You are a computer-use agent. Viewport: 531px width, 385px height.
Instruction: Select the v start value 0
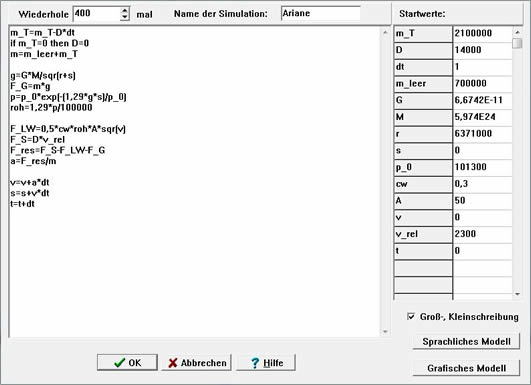(x=483, y=217)
